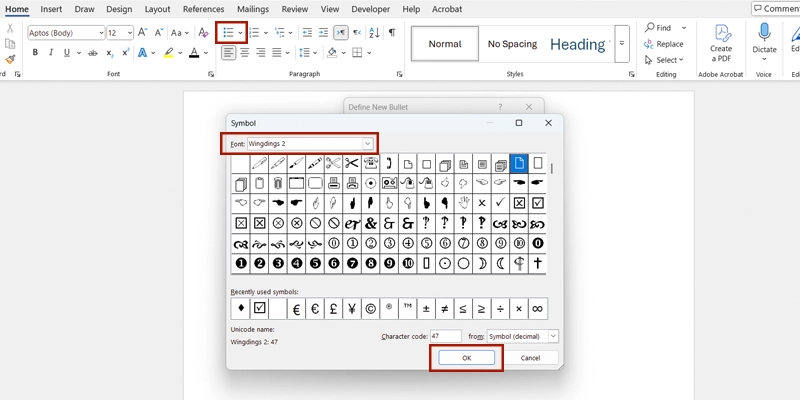The image size is (800, 400).
Task: Toggle Italic formatting in the Font group
Action: [x=53, y=53]
